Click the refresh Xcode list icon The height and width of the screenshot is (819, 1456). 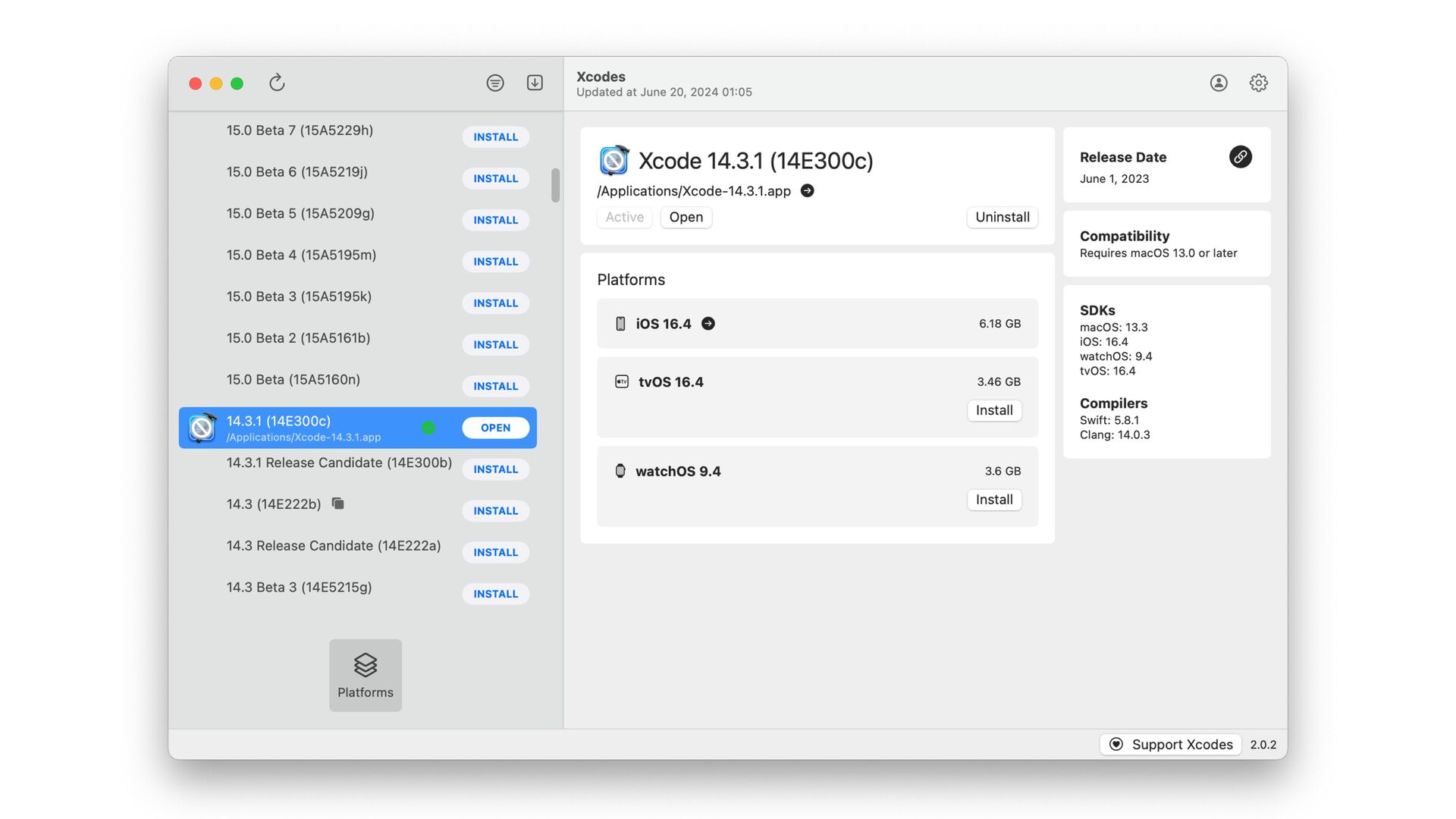coord(277,83)
